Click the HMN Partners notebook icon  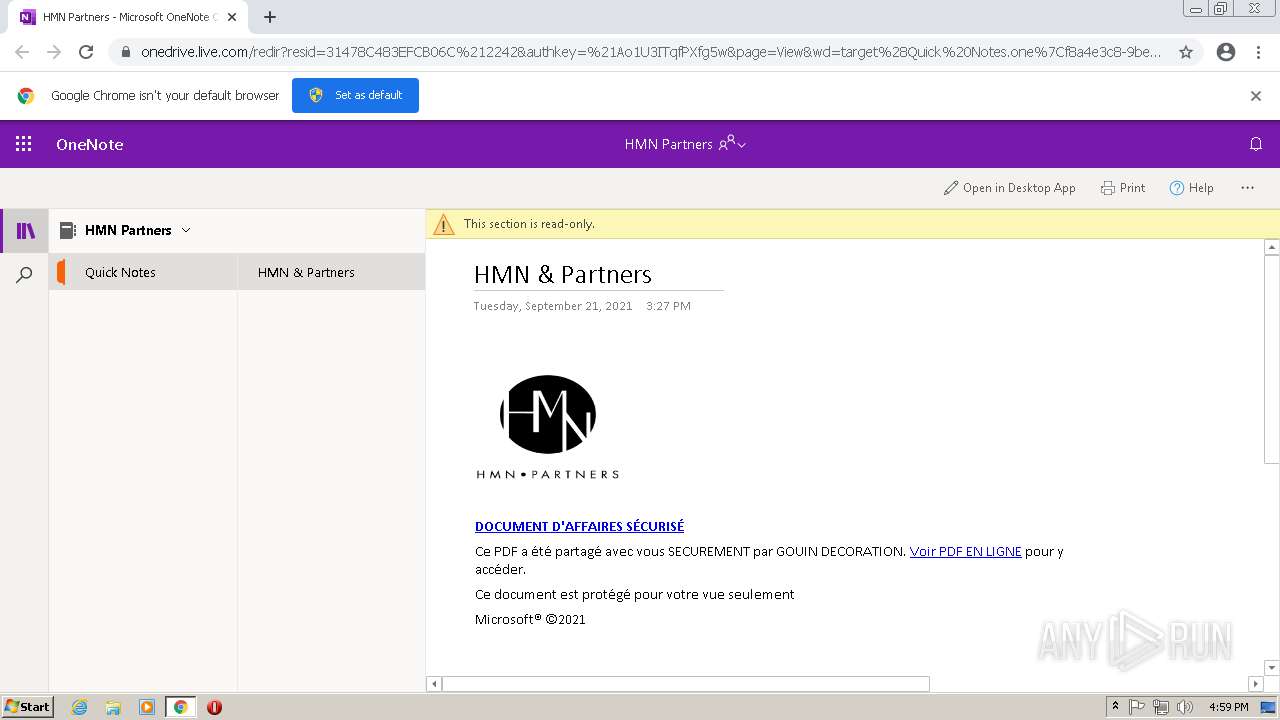pos(67,230)
